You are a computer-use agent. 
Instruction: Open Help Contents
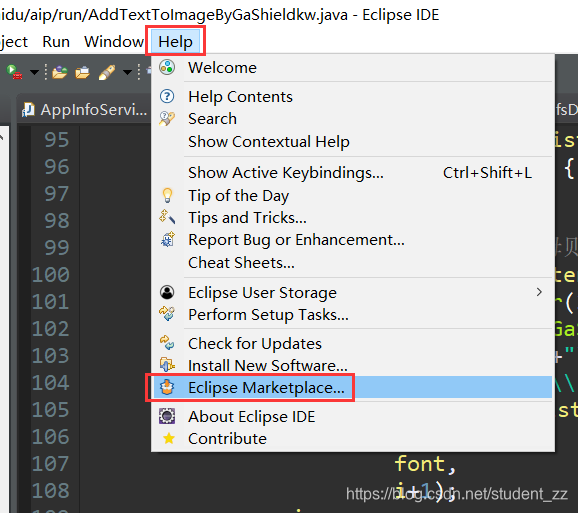(352, 97)
